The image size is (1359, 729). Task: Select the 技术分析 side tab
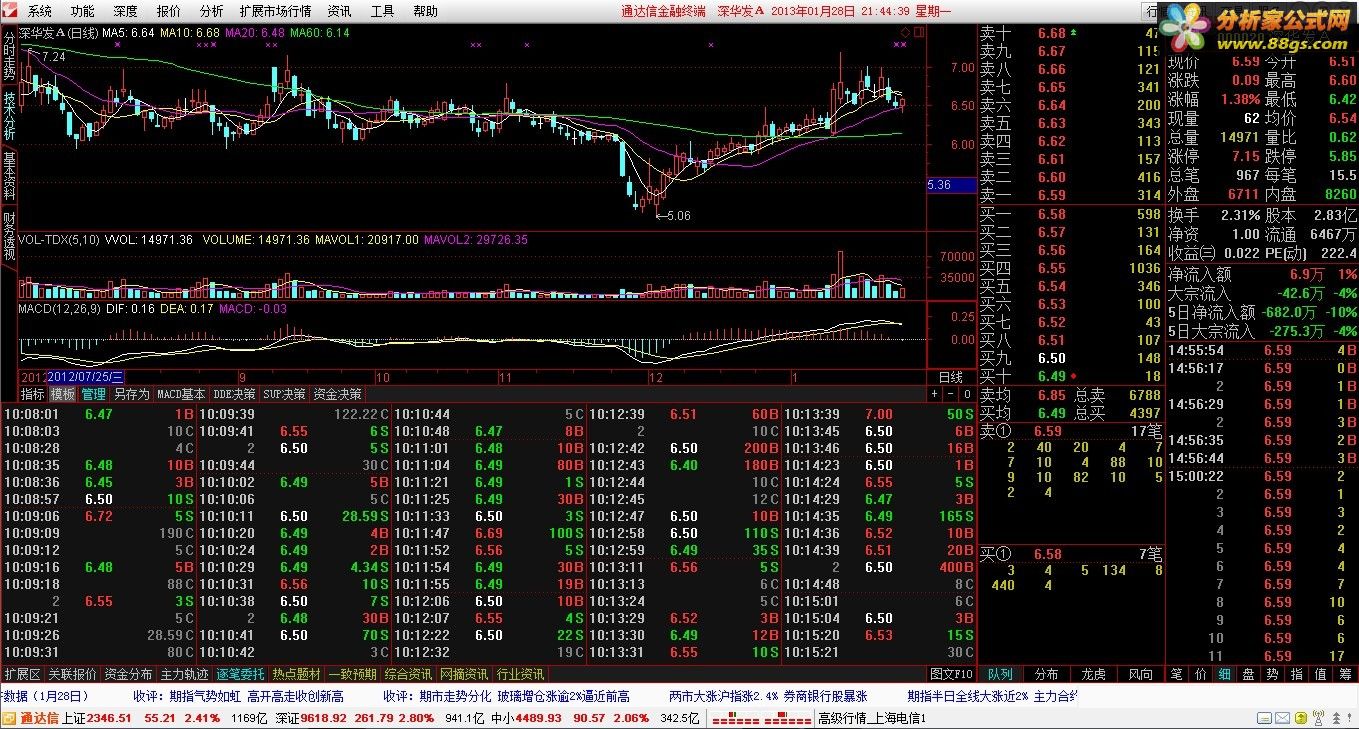click(x=9, y=115)
